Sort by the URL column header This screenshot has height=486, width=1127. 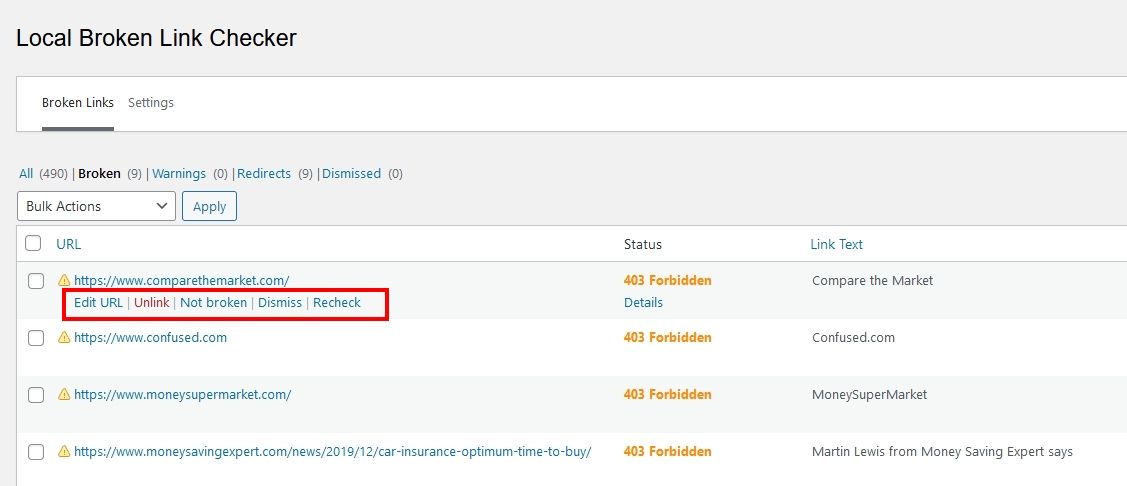coord(68,244)
